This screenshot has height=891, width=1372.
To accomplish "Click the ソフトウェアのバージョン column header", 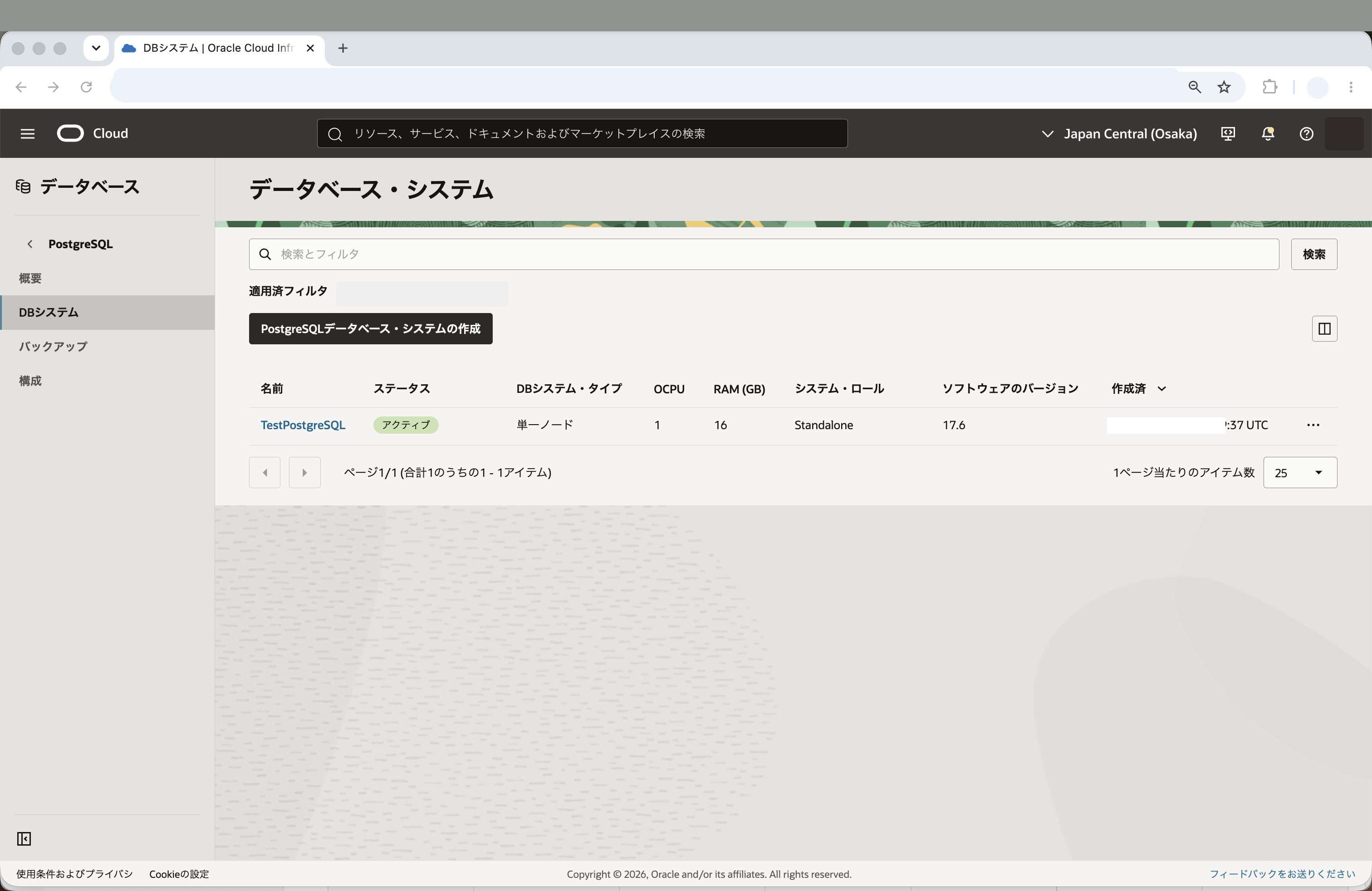I will [1010, 389].
